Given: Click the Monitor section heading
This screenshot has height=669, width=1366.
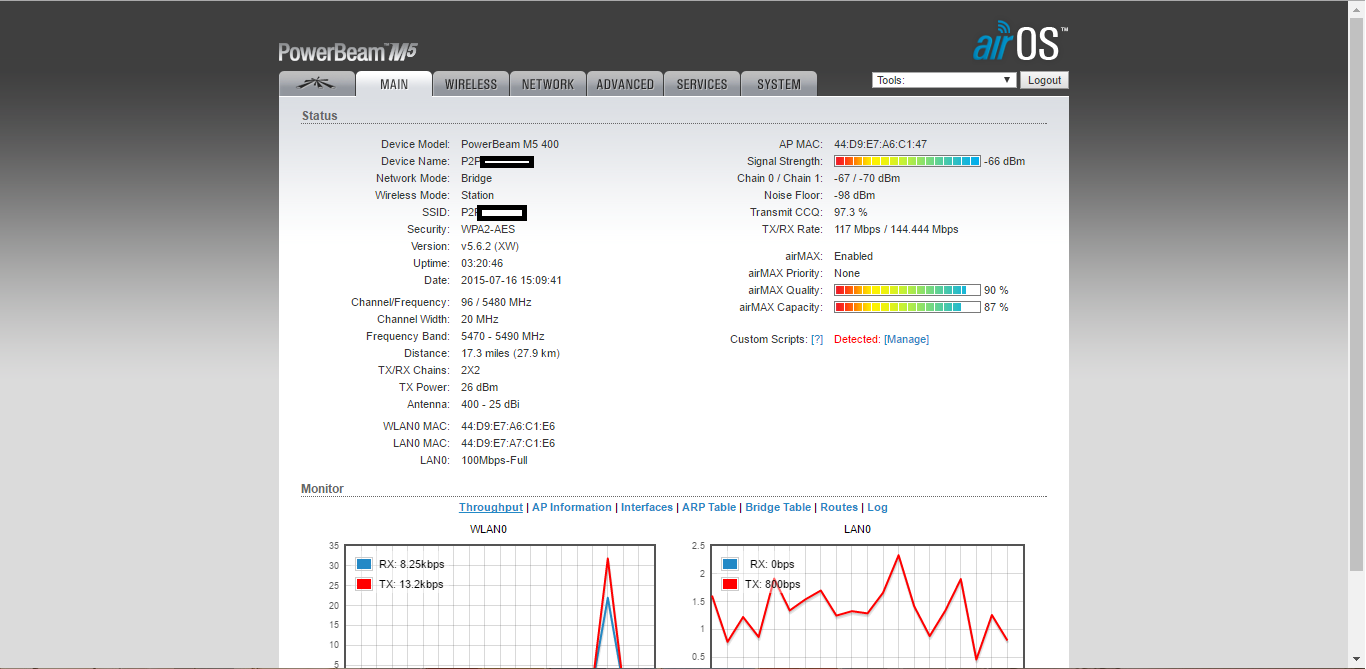Looking at the screenshot, I should (x=322, y=489).
